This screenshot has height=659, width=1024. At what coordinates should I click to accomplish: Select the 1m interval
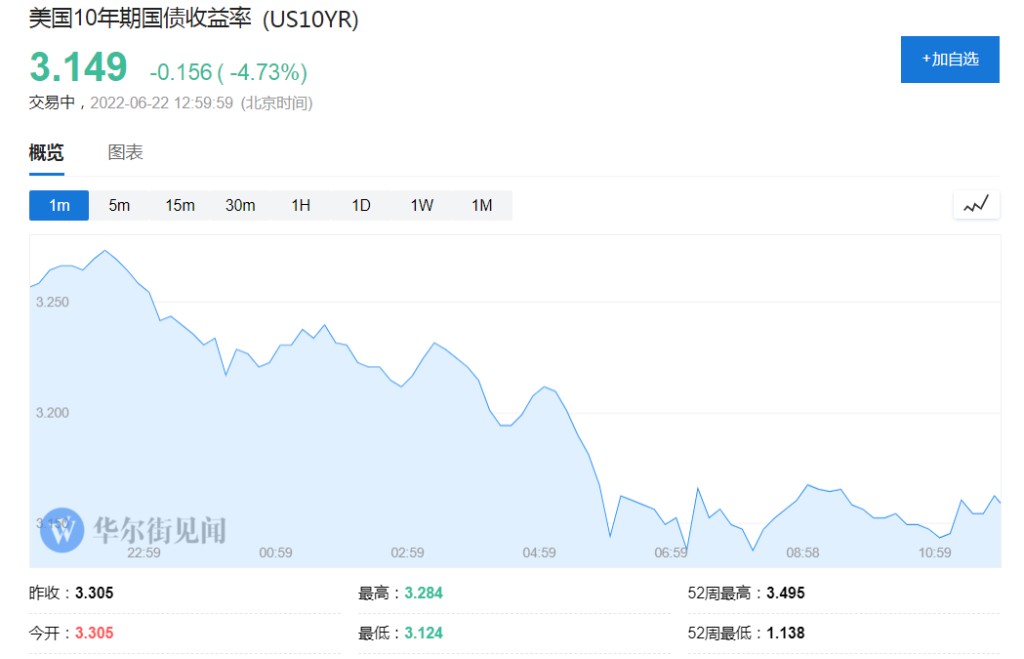pos(59,205)
